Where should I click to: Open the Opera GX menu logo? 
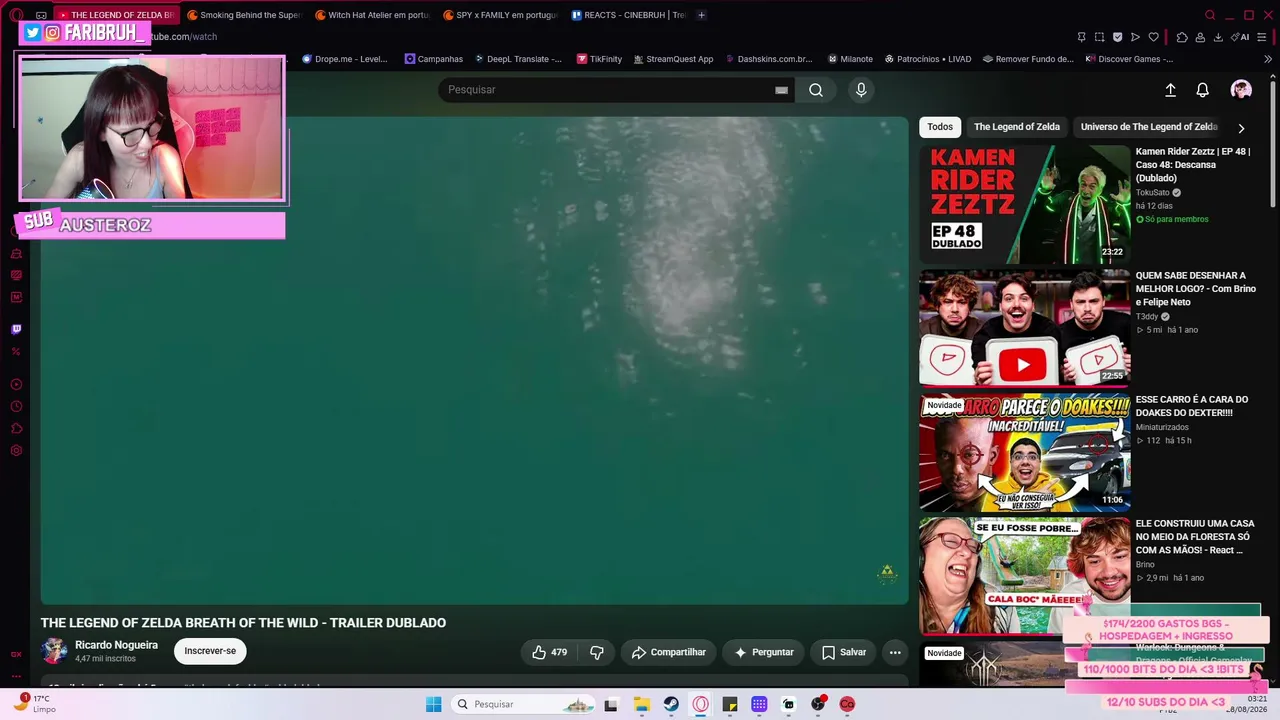pyautogui.click(x=16, y=15)
